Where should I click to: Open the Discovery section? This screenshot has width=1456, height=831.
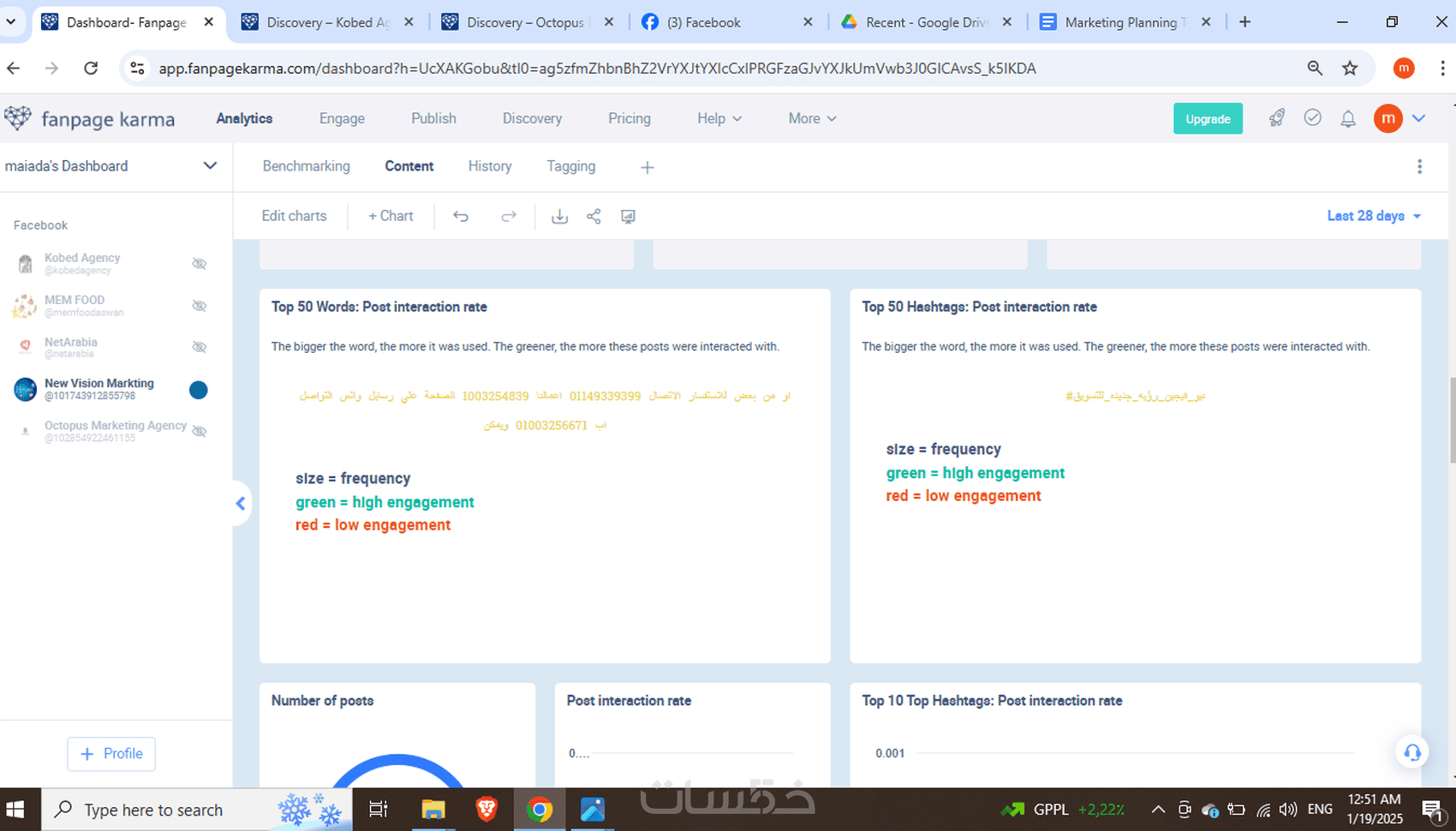pos(532,119)
